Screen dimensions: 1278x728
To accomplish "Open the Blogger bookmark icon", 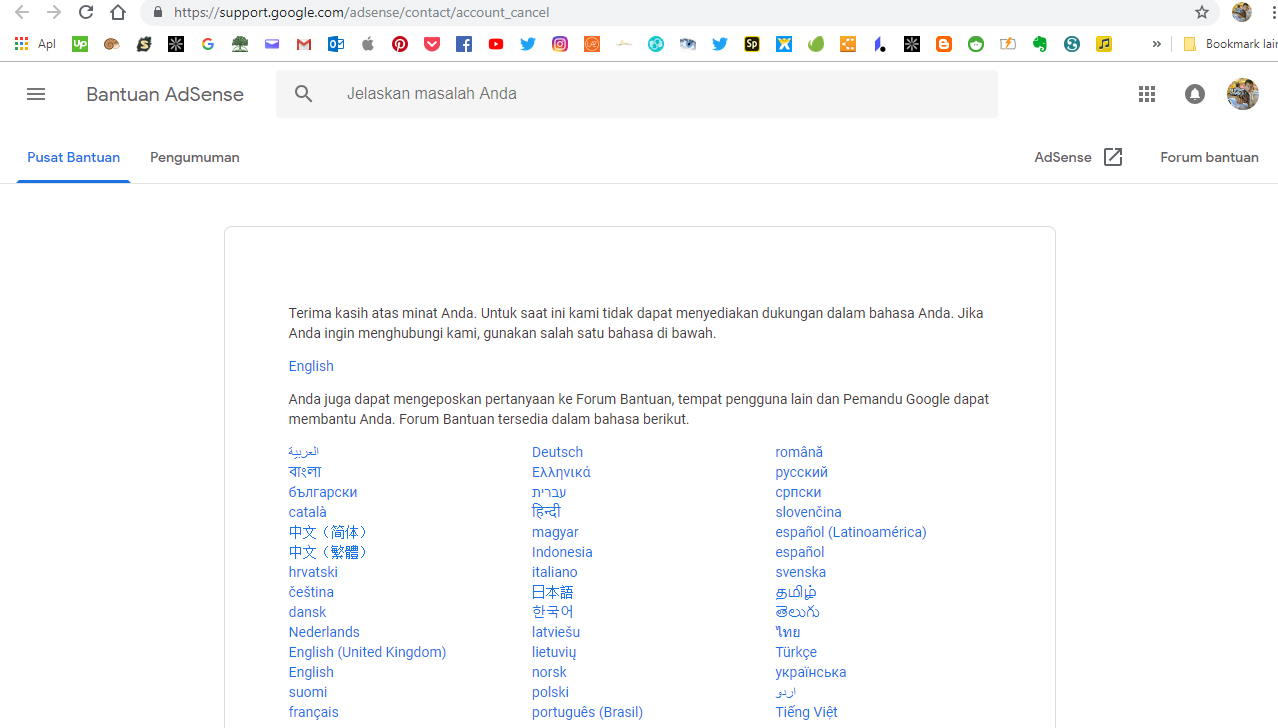I will (x=944, y=44).
